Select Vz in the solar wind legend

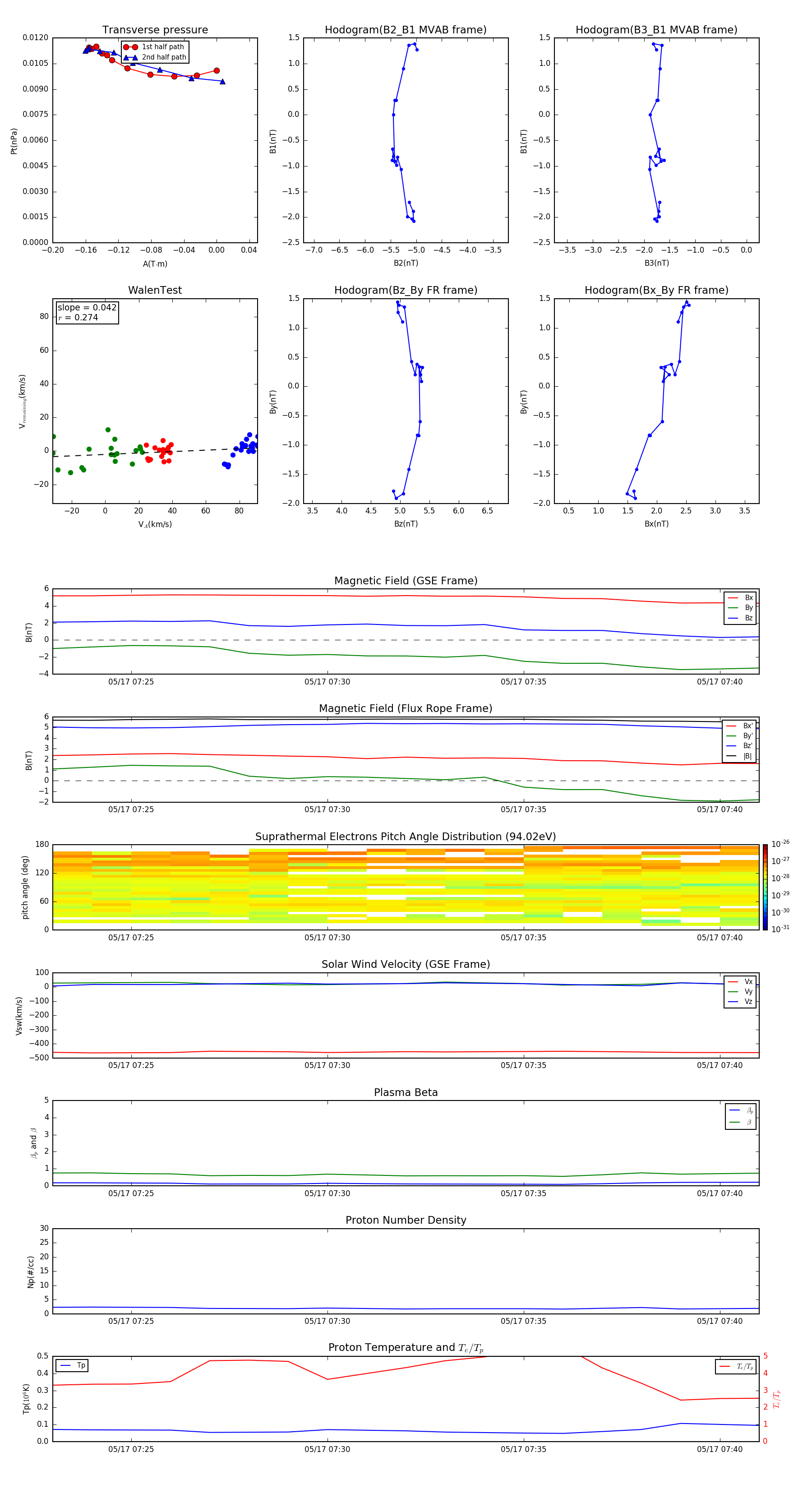click(x=740, y=1002)
